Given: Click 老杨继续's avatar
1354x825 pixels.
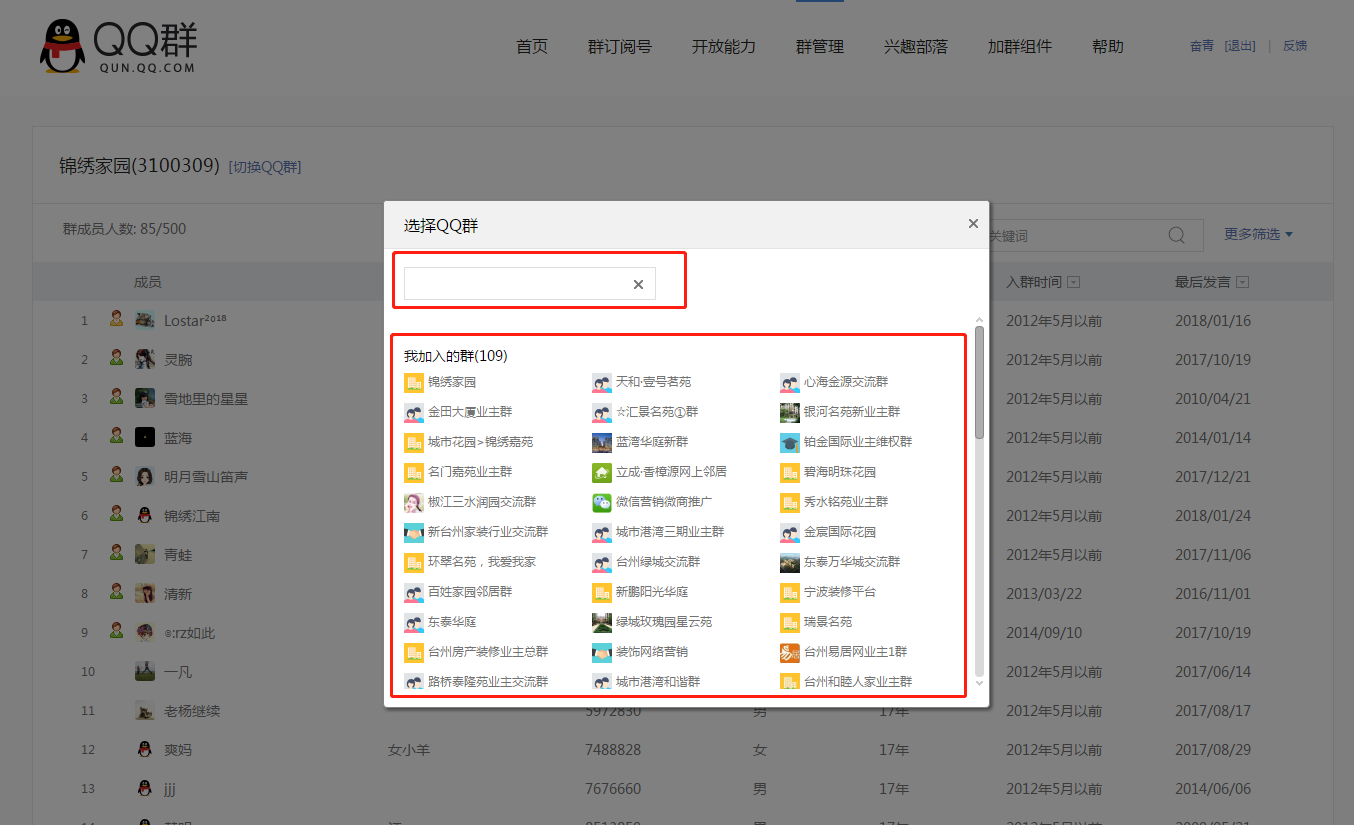Looking at the screenshot, I should coord(145,711).
